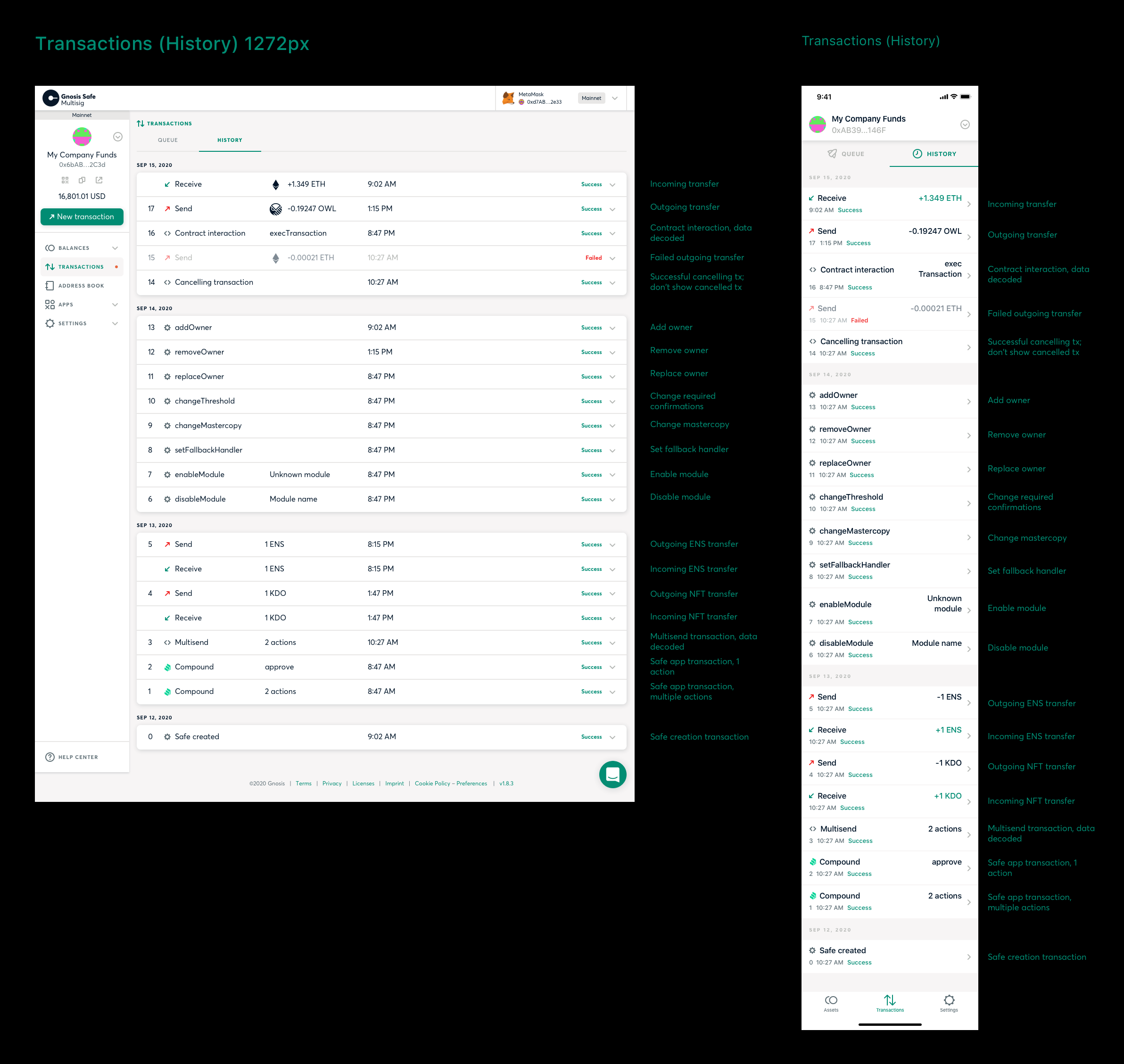
Task: Tap the code icon beside mobile Multisend
Action: (x=813, y=829)
